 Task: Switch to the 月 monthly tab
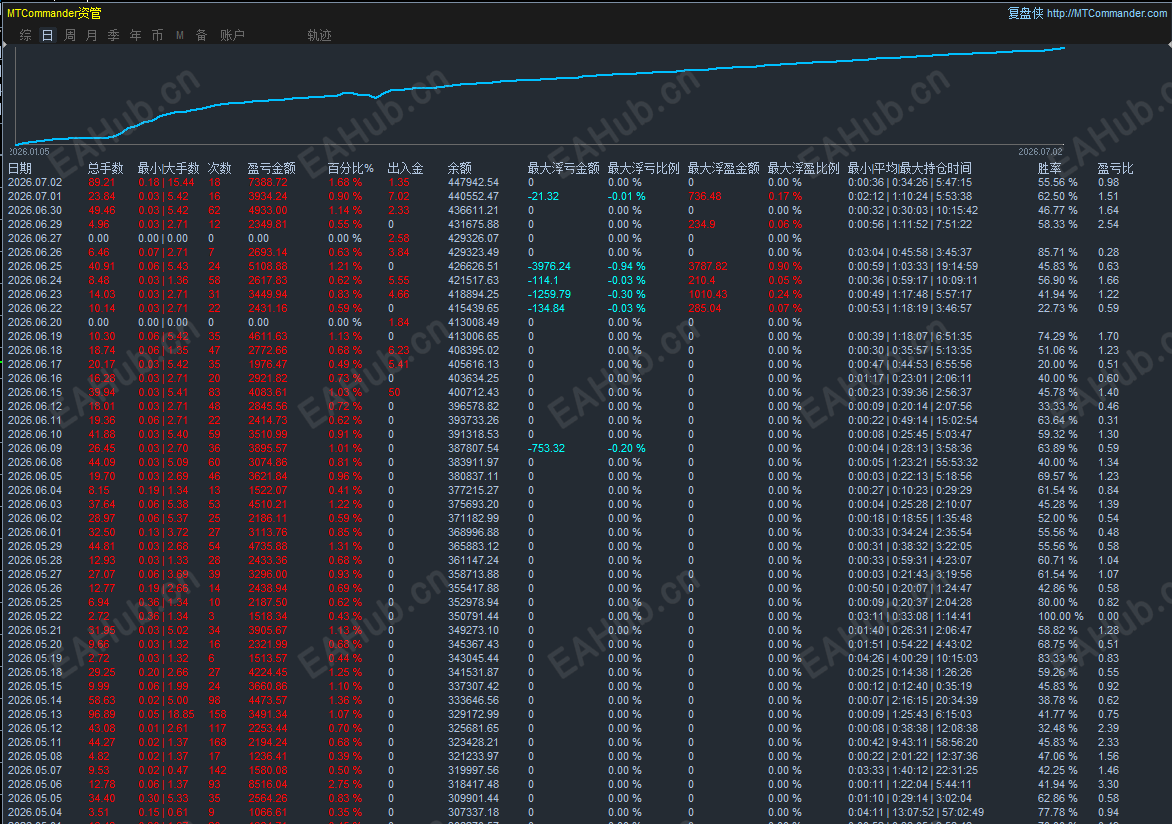point(91,35)
